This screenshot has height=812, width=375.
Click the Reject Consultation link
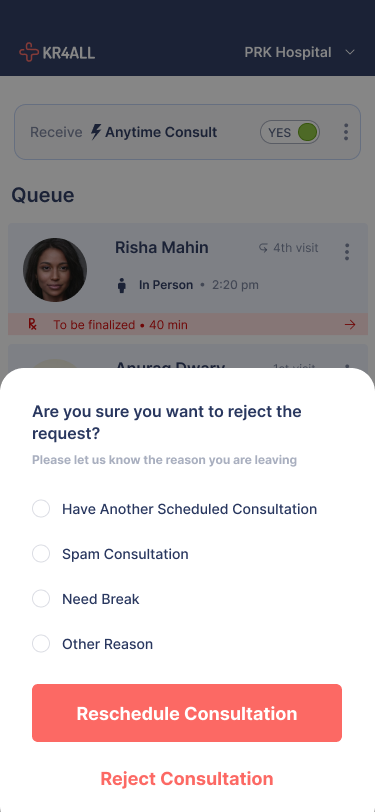pyautogui.click(x=187, y=778)
